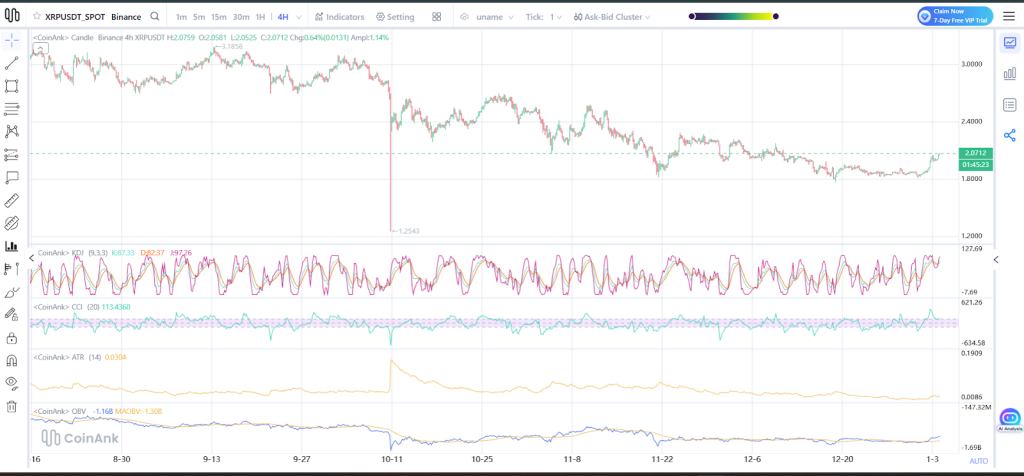Toggle AUTO price scale

click(x=978, y=461)
